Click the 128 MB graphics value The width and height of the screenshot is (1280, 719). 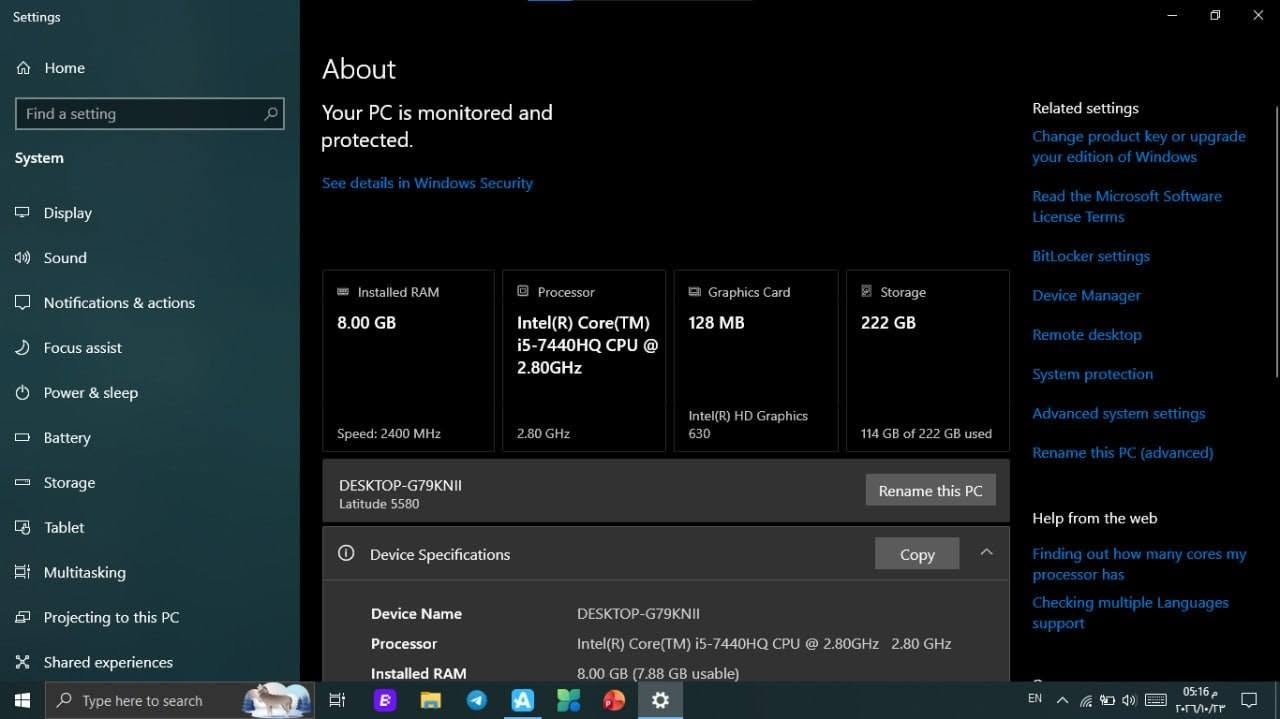[716, 323]
